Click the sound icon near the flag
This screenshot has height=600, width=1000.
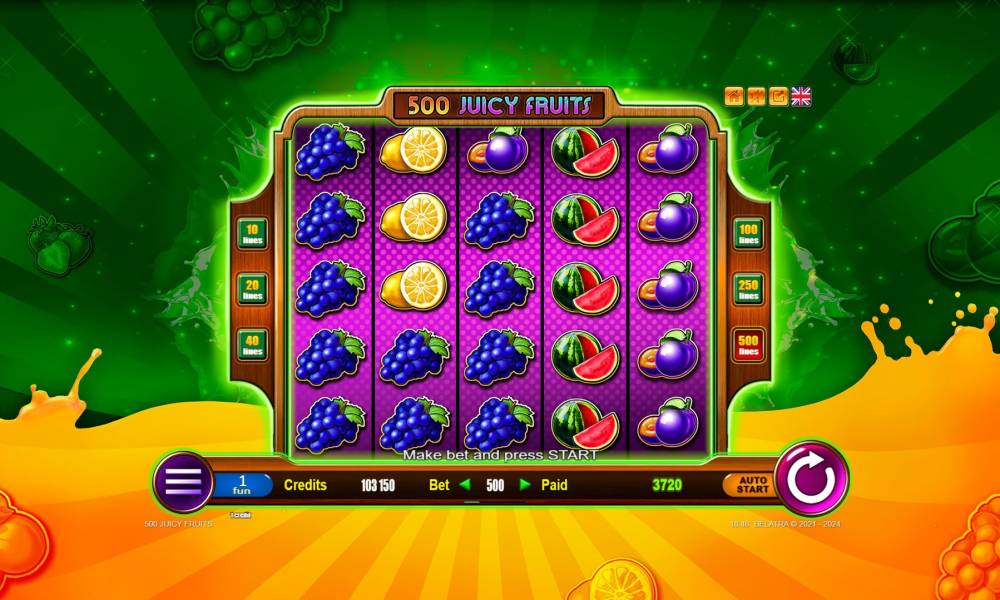click(756, 96)
